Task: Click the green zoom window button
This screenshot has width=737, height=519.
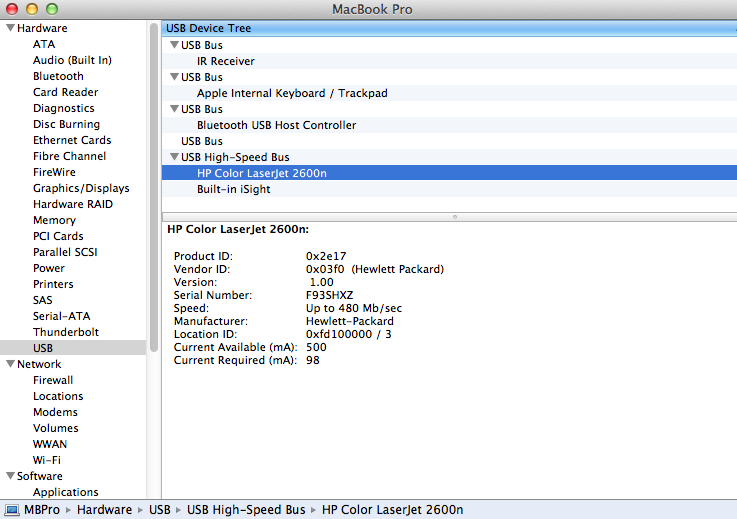Action: [x=52, y=9]
